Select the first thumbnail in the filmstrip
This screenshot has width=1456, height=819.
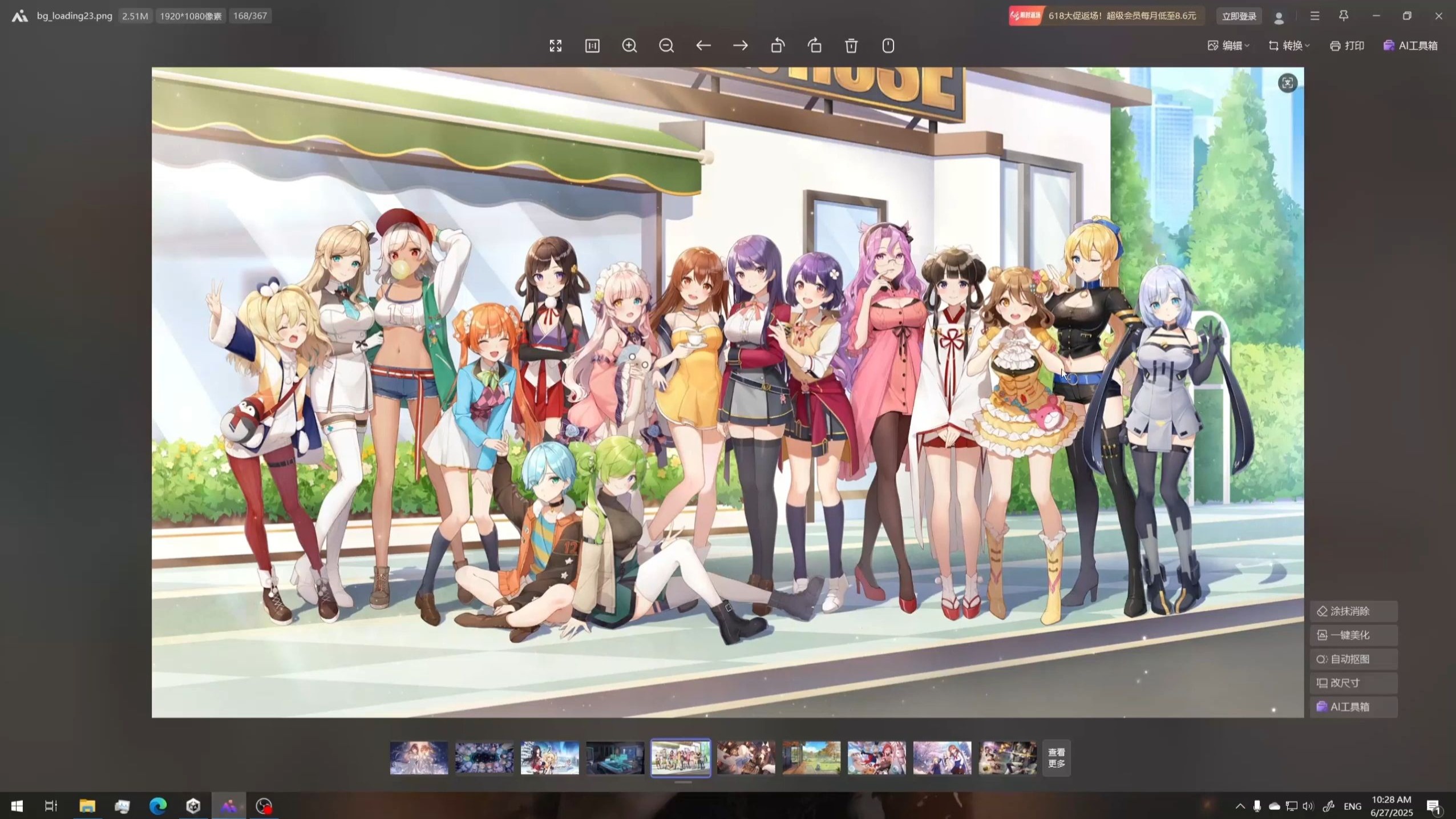coord(419,758)
